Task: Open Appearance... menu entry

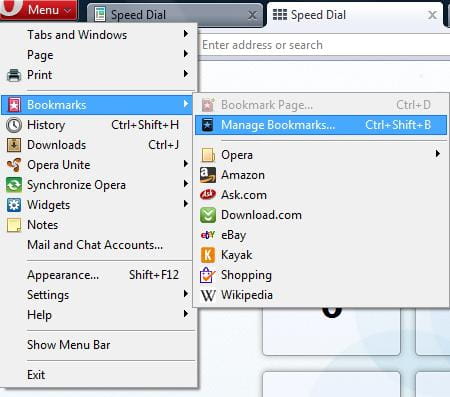Action: coord(98,275)
